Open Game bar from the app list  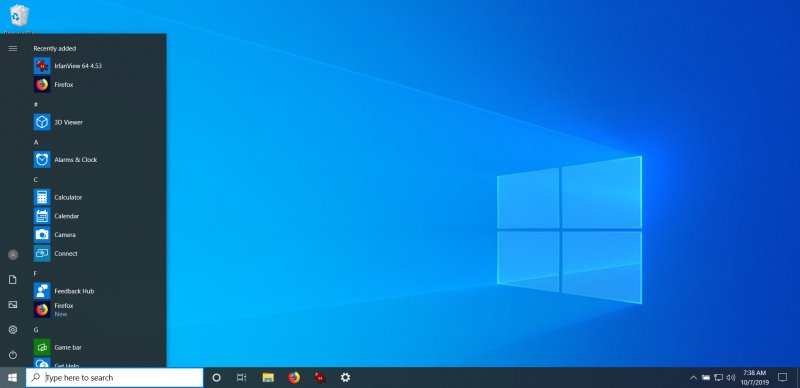(99, 348)
